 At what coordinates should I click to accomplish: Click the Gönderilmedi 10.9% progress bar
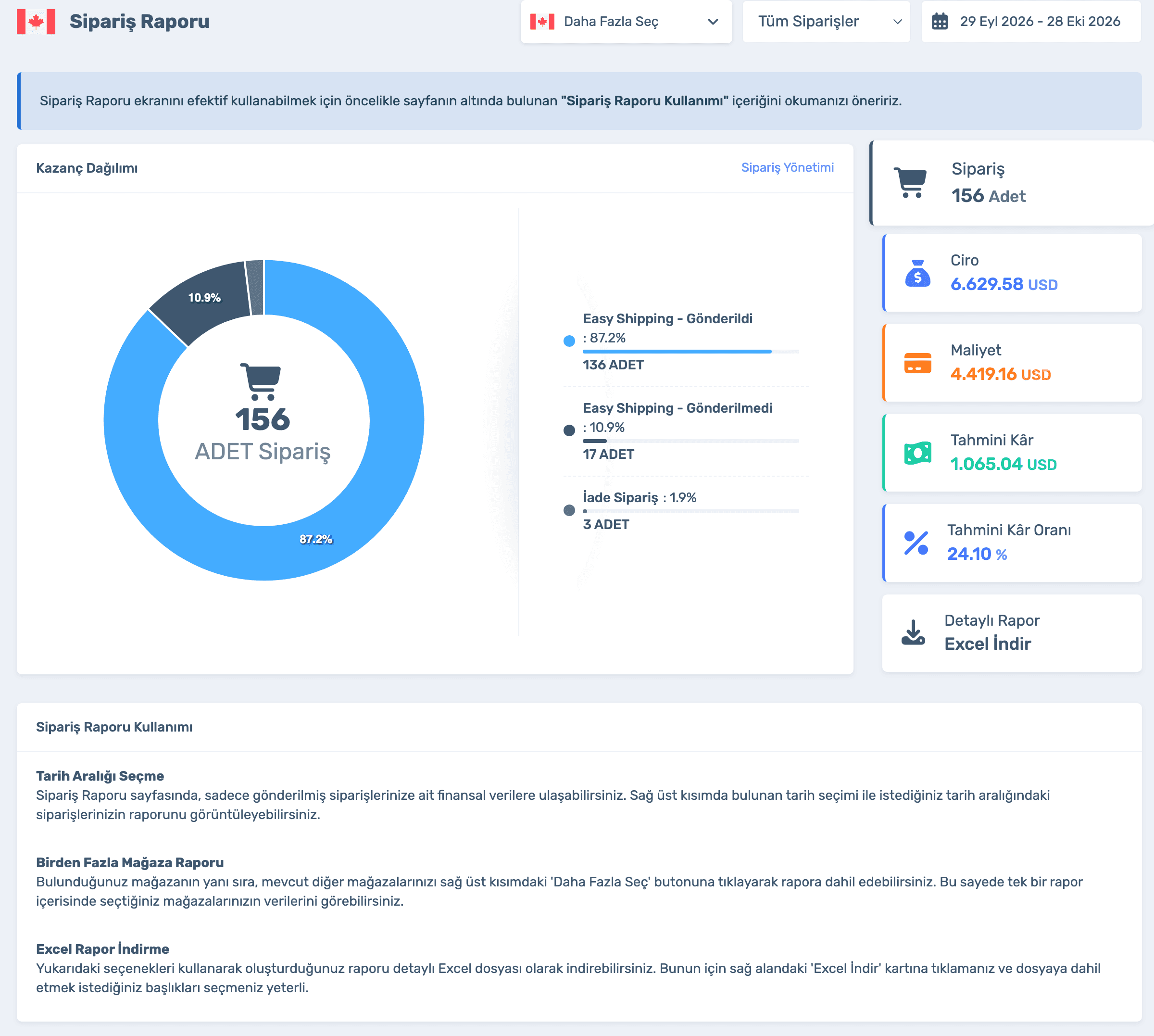(691, 441)
